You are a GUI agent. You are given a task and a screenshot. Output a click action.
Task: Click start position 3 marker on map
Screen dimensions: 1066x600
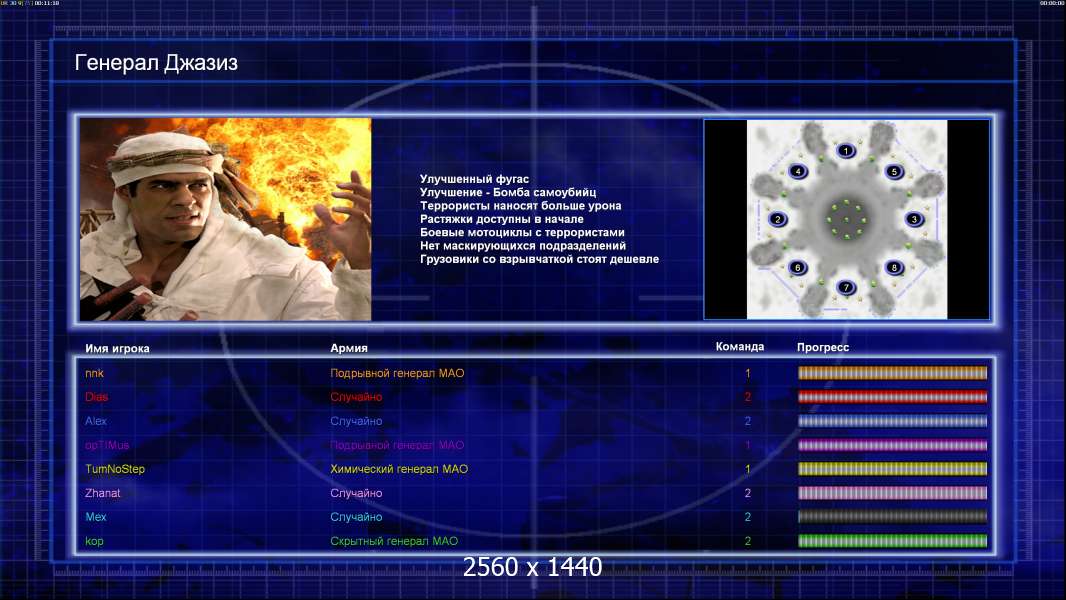point(913,219)
